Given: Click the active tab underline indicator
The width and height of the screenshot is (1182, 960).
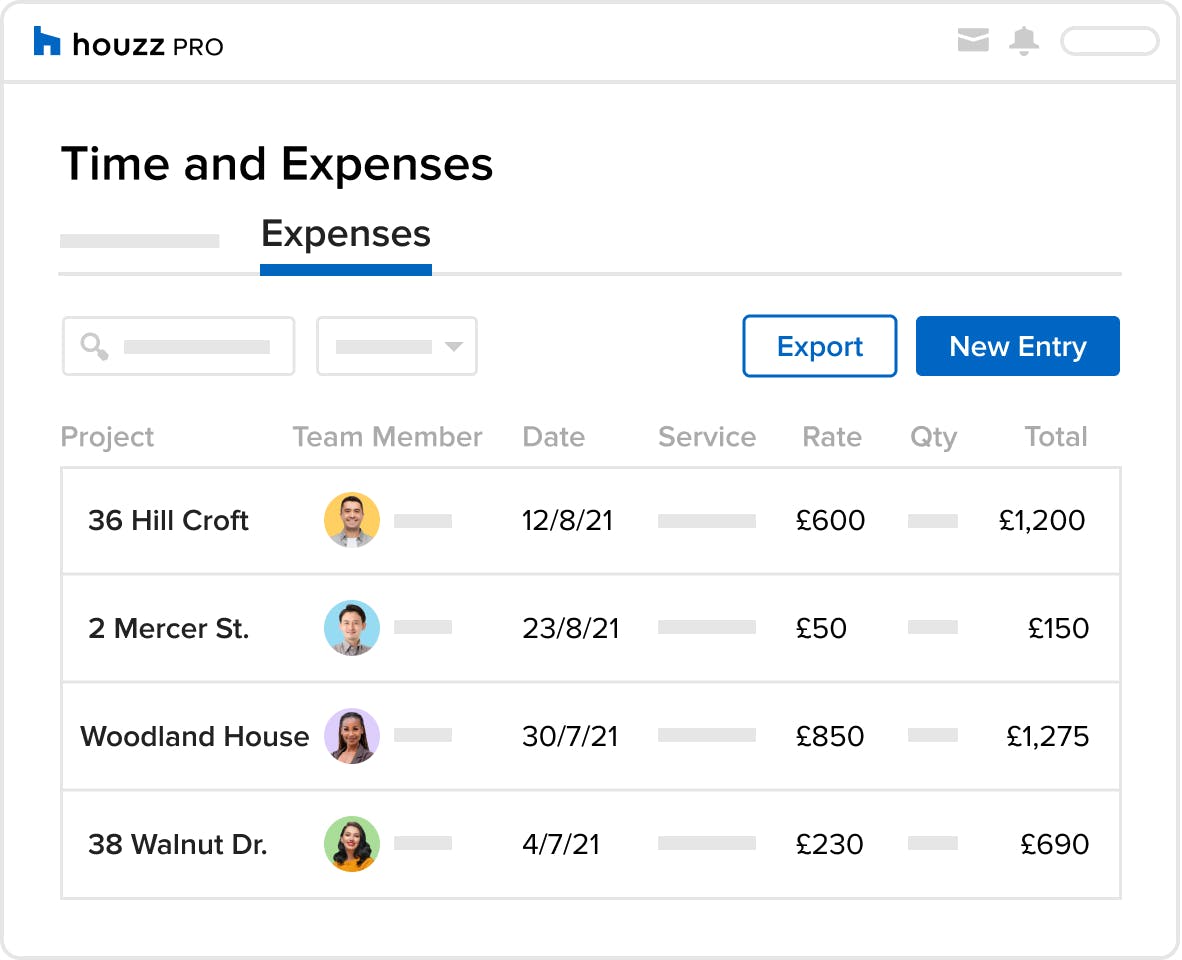Looking at the screenshot, I should click(x=345, y=268).
